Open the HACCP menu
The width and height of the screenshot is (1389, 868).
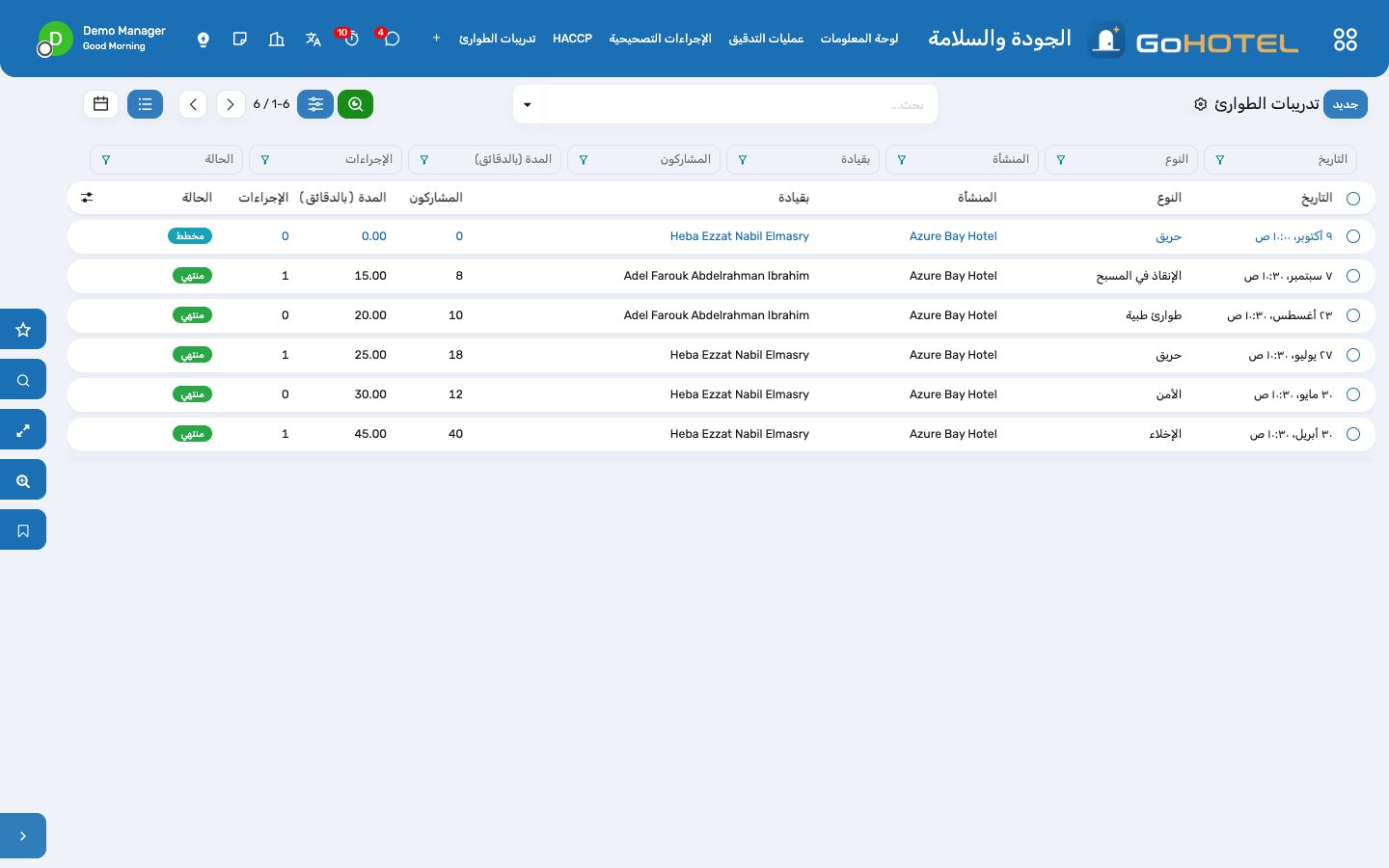click(572, 39)
